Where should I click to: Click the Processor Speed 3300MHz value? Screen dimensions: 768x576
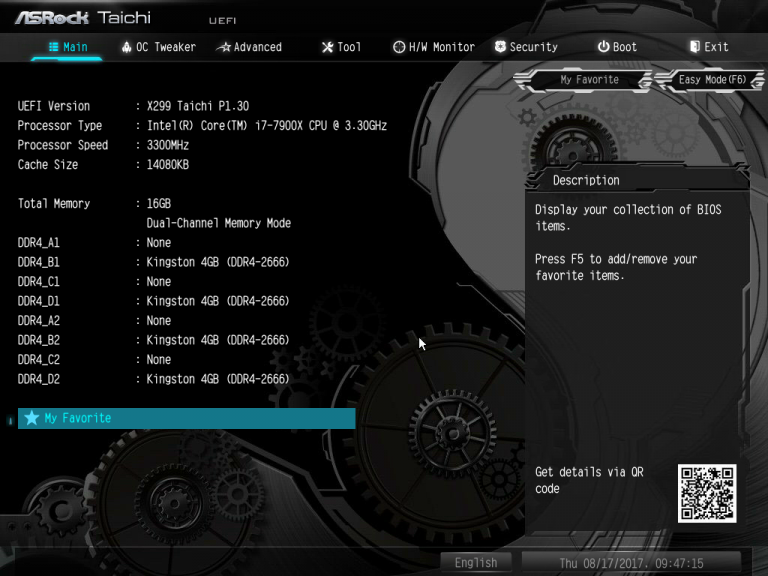click(x=168, y=145)
